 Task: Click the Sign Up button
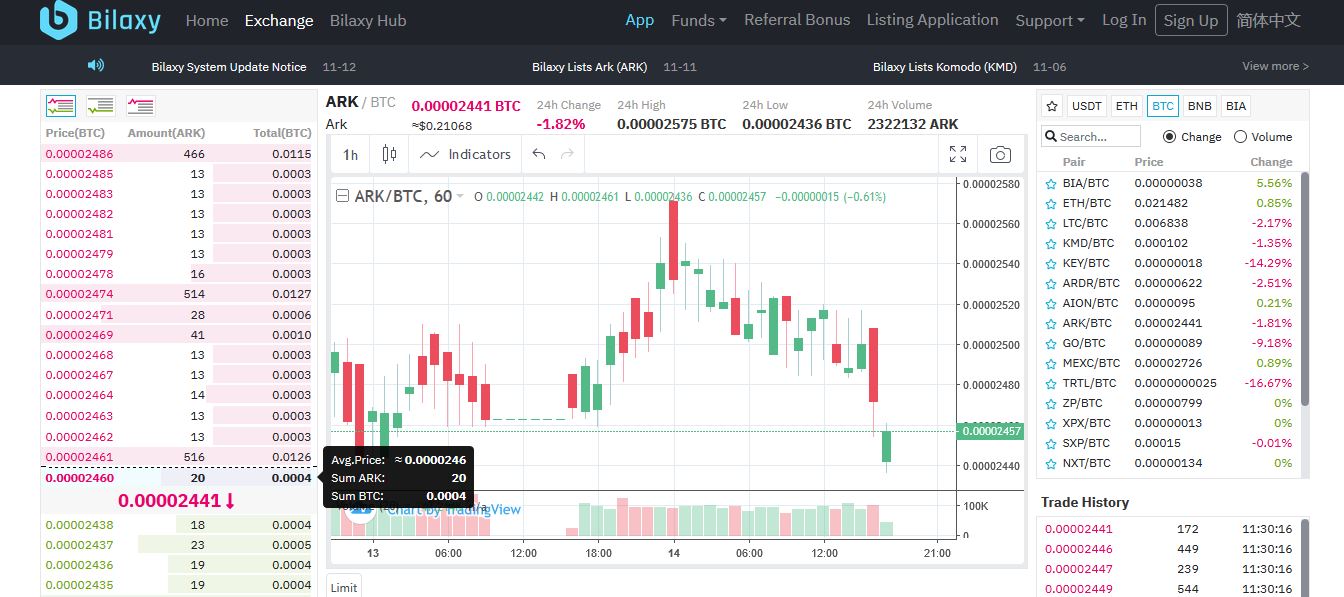(1191, 19)
